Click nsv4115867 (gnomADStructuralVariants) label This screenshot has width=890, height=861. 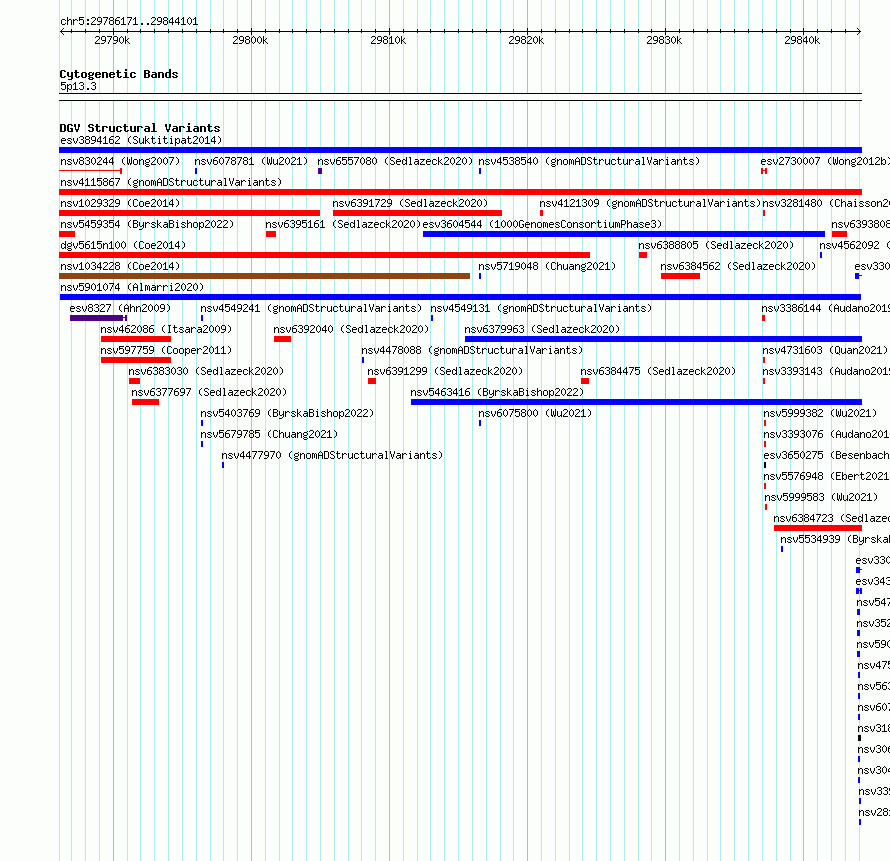171,182
